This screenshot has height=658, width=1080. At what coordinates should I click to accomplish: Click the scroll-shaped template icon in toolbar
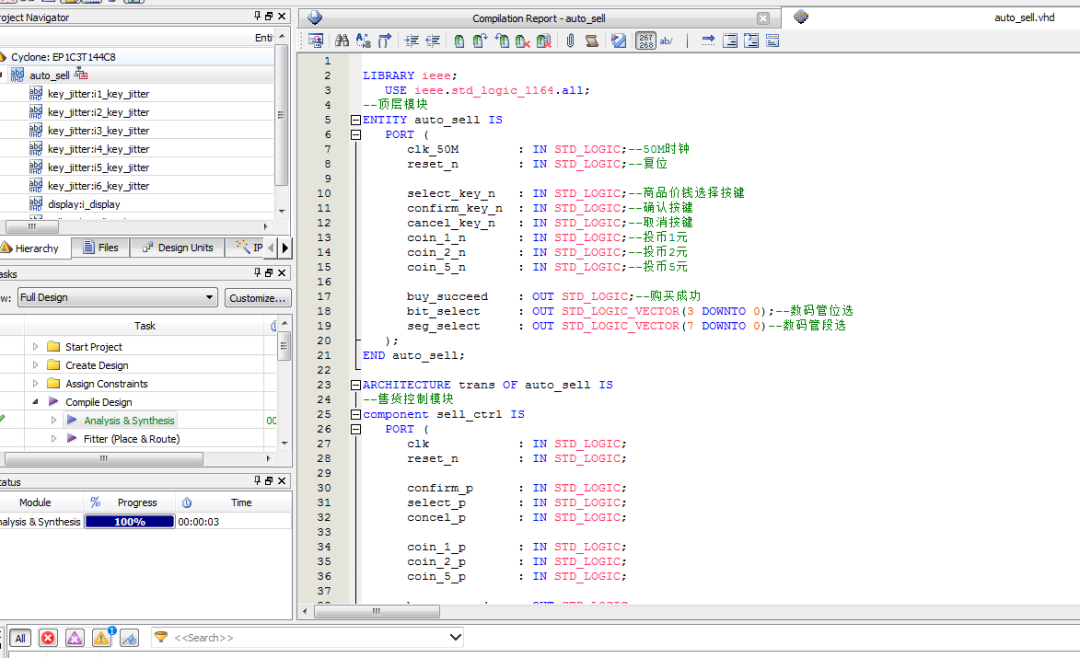pyautogui.click(x=592, y=41)
